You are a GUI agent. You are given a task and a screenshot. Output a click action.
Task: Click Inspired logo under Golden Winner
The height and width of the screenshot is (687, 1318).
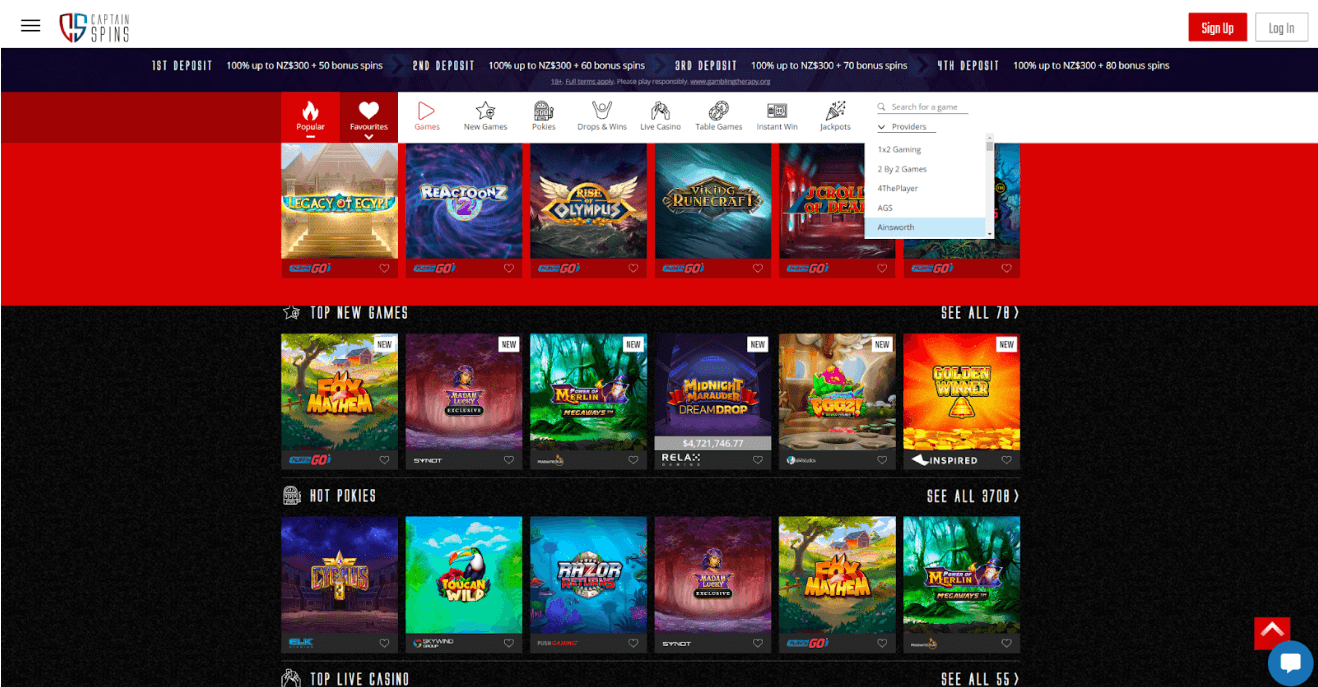pos(944,460)
